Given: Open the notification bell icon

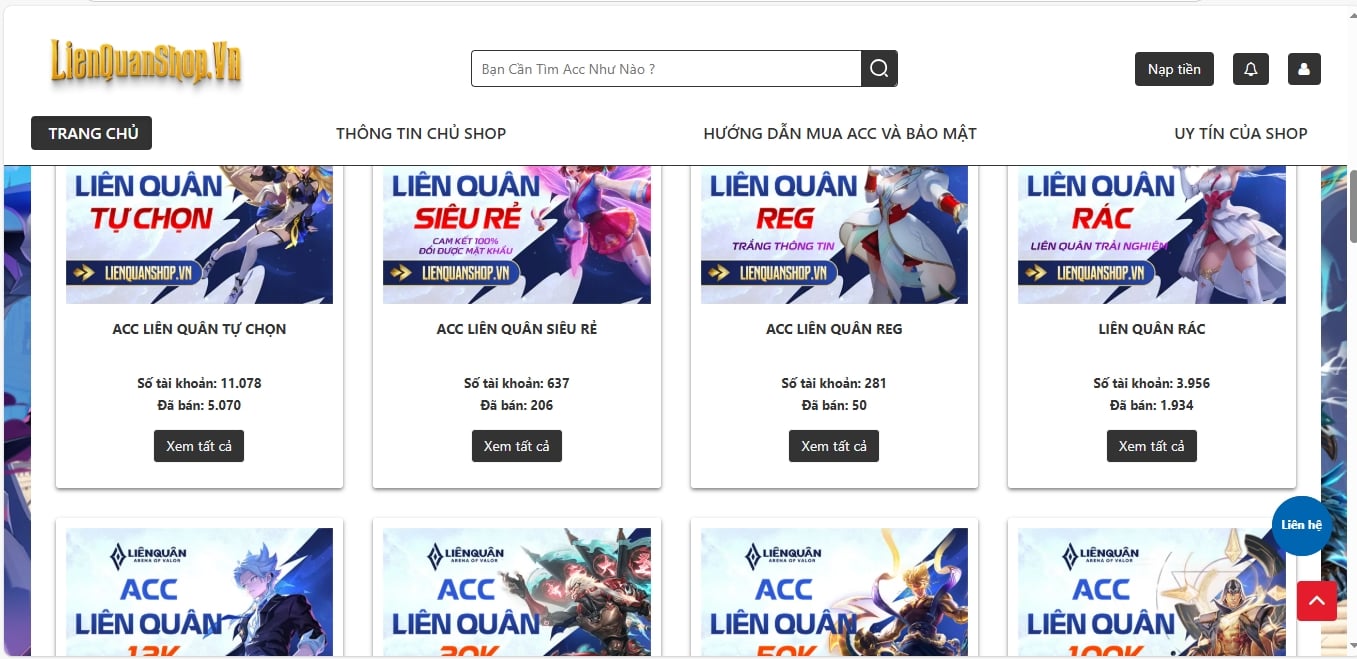Looking at the screenshot, I should click(x=1251, y=69).
